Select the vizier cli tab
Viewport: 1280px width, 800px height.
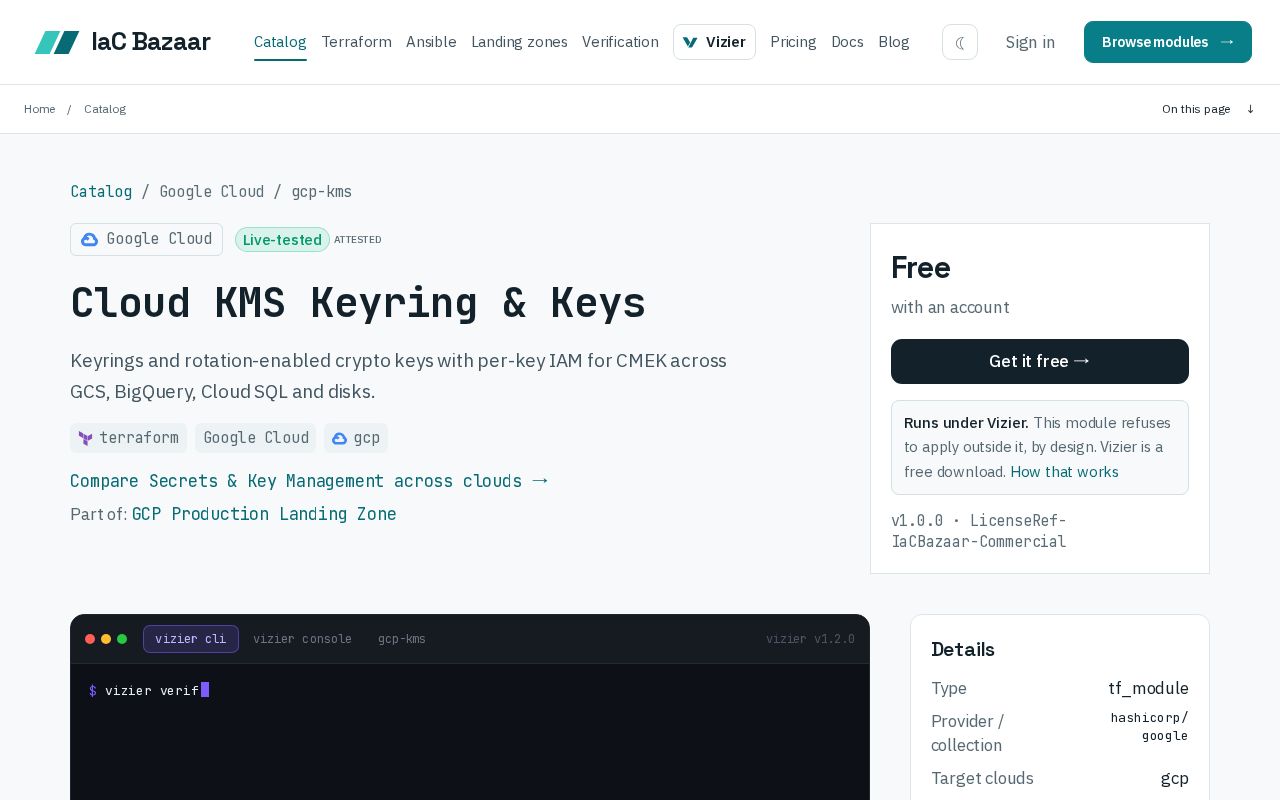point(191,639)
